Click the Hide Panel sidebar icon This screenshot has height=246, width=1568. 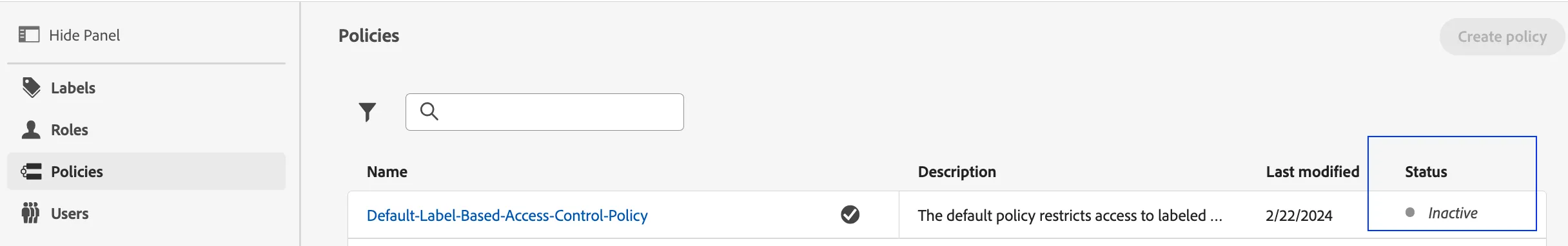[x=29, y=35]
